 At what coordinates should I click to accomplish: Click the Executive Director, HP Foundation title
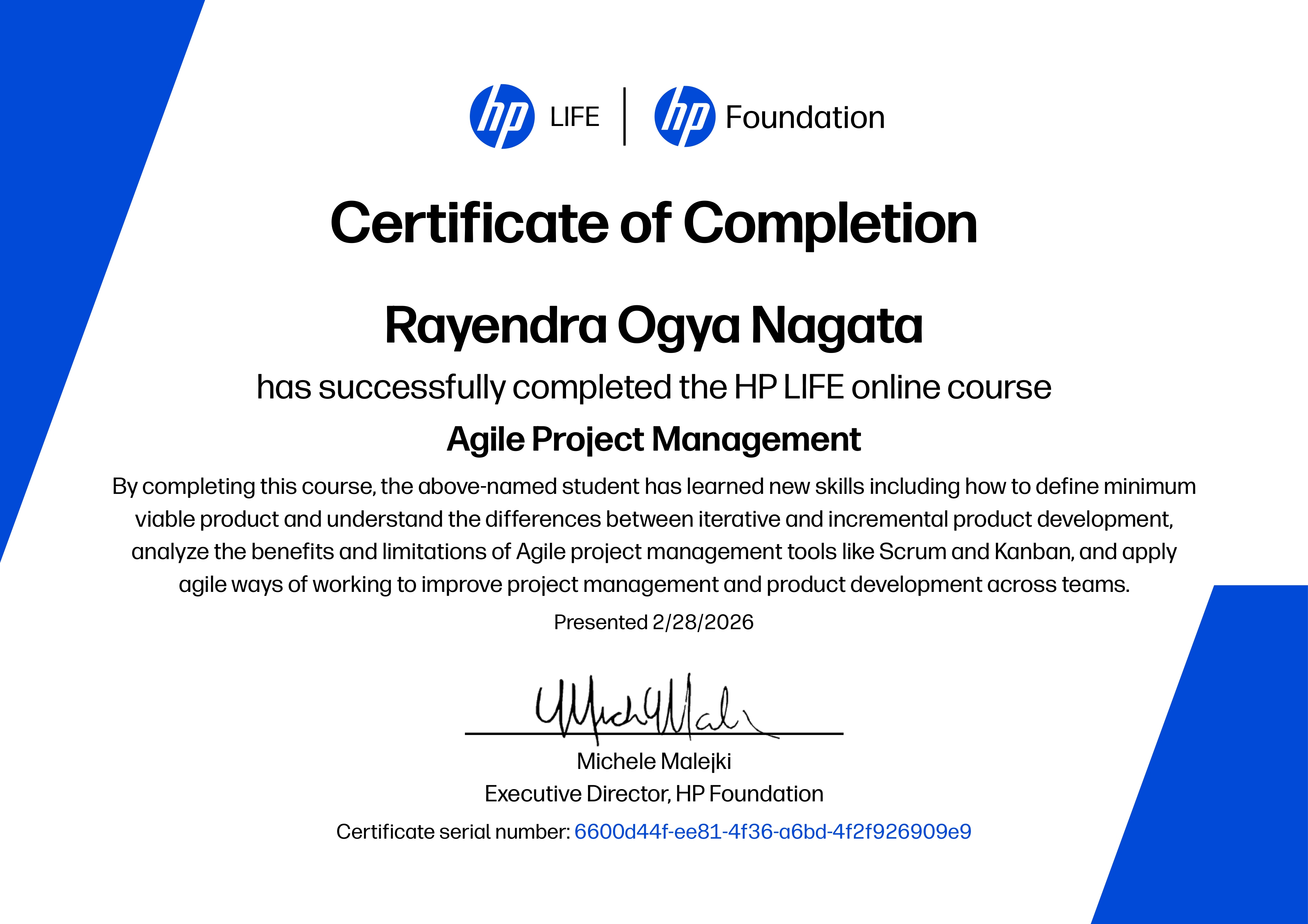point(653,793)
